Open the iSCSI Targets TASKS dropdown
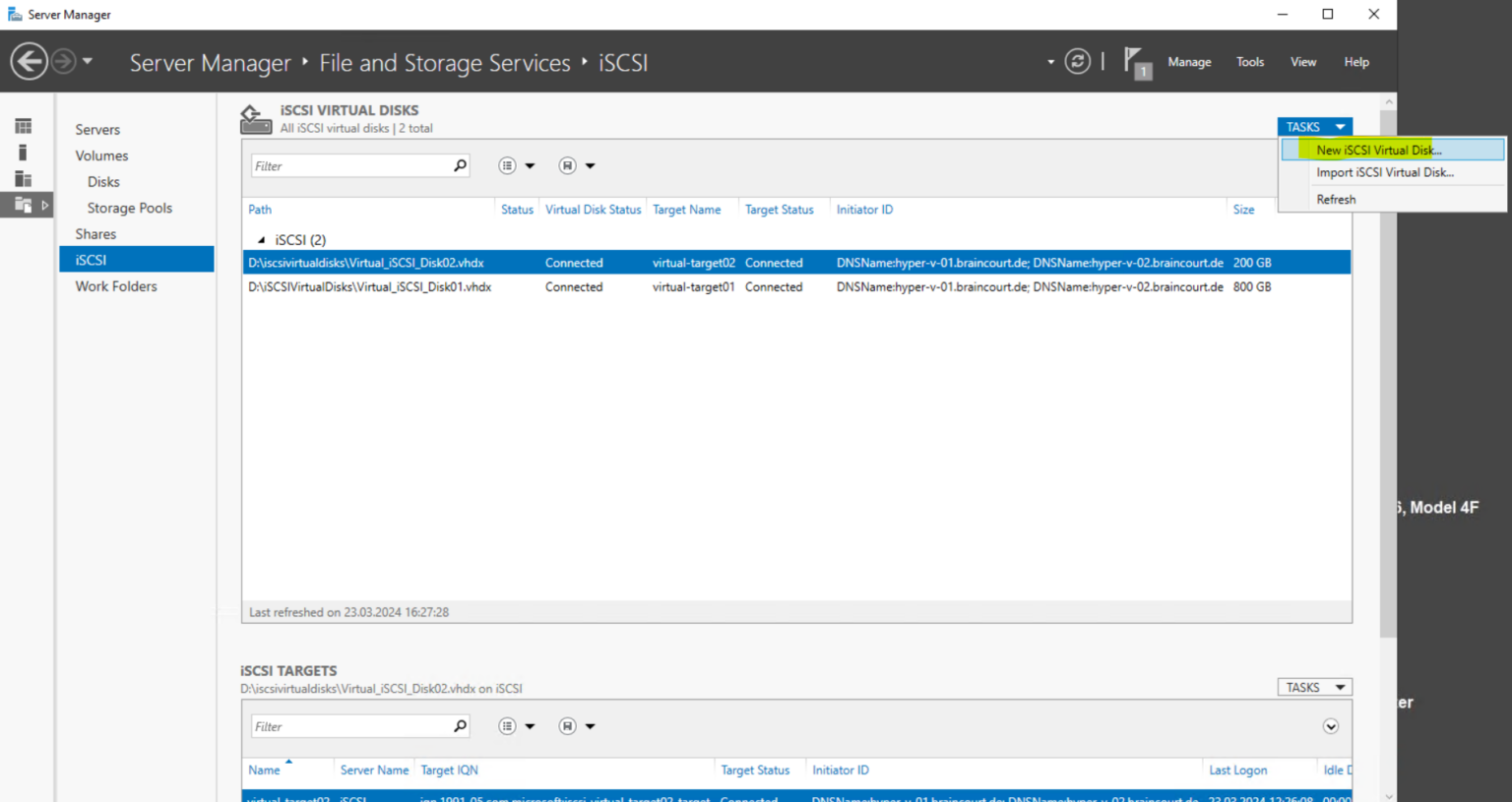The image size is (1512, 802). point(1314,687)
